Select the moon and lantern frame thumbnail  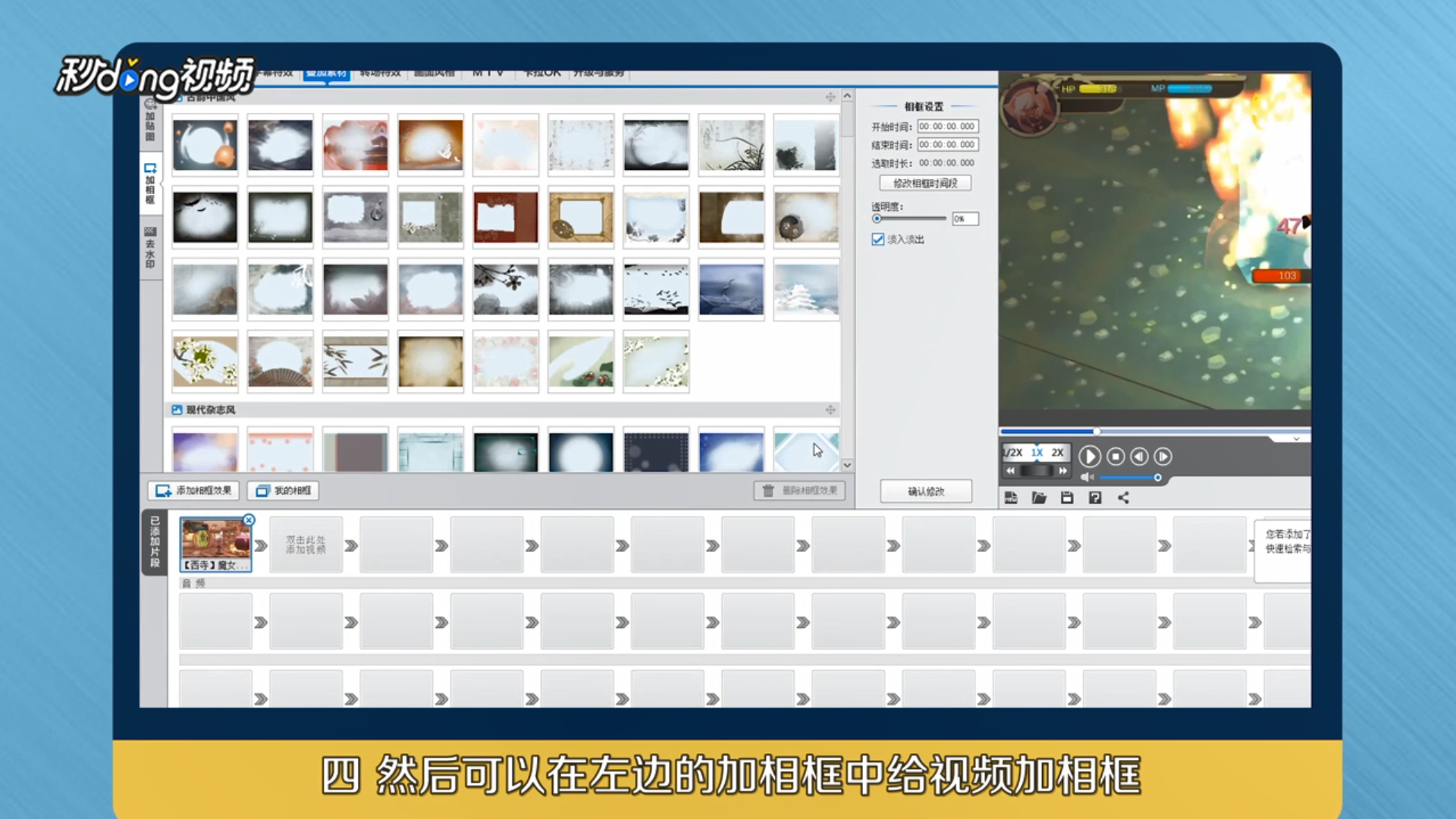(205, 145)
